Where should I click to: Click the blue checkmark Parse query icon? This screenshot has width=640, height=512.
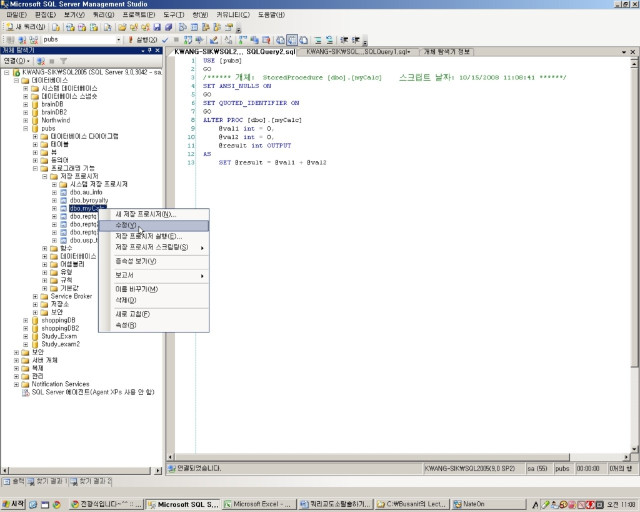pos(165,40)
